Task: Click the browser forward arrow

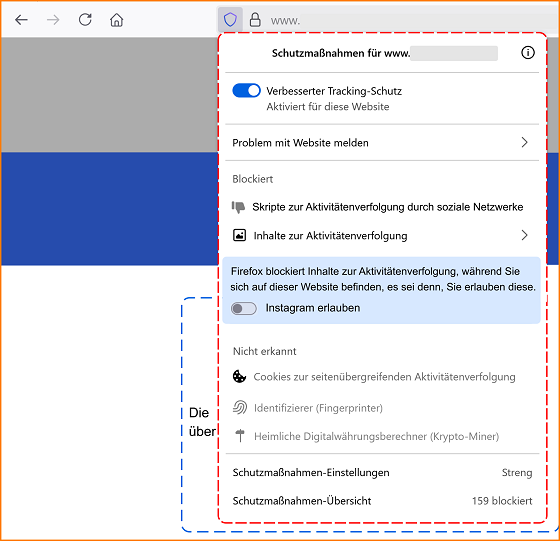Action: 53,20
